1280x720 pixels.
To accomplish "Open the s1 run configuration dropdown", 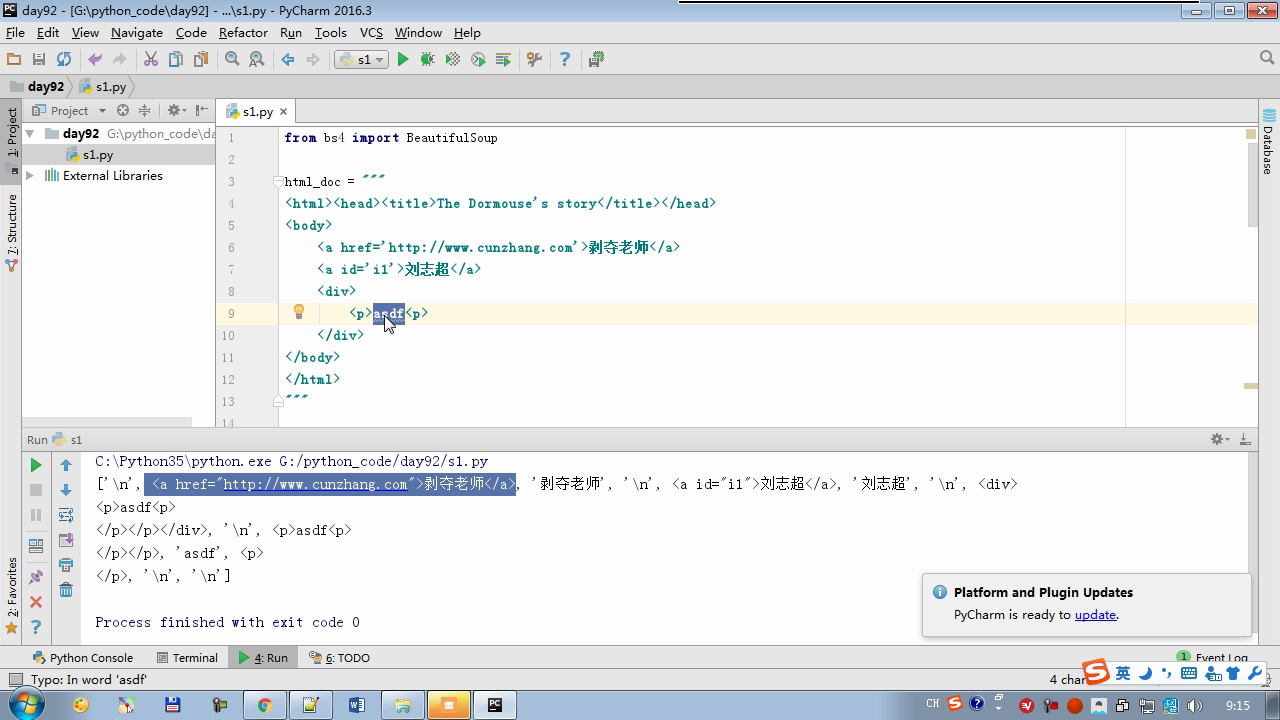I will (362, 60).
